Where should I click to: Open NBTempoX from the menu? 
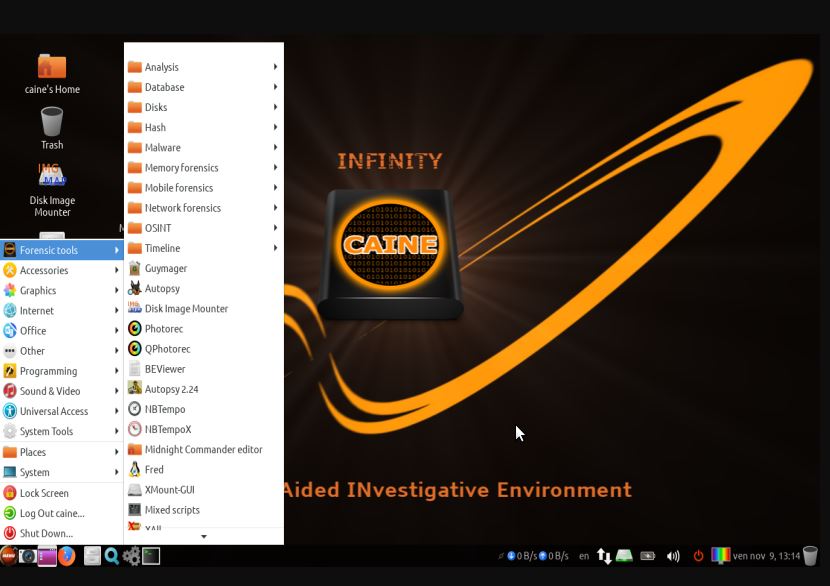204,429
